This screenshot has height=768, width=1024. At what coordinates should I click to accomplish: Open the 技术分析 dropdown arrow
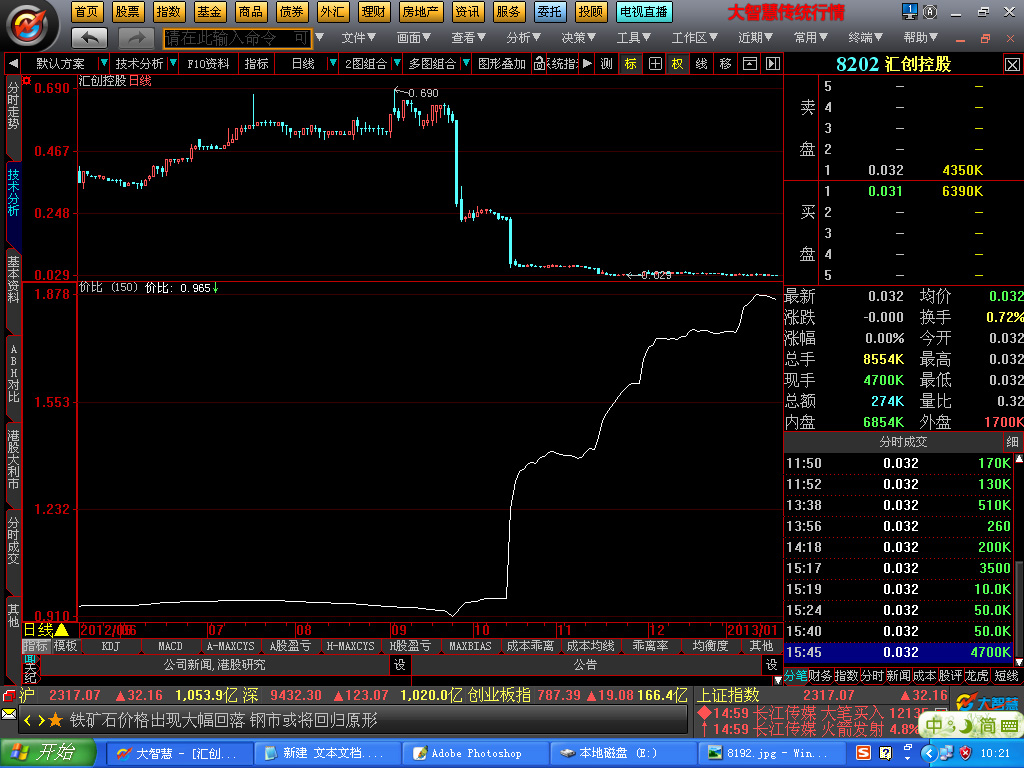tap(173, 63)
